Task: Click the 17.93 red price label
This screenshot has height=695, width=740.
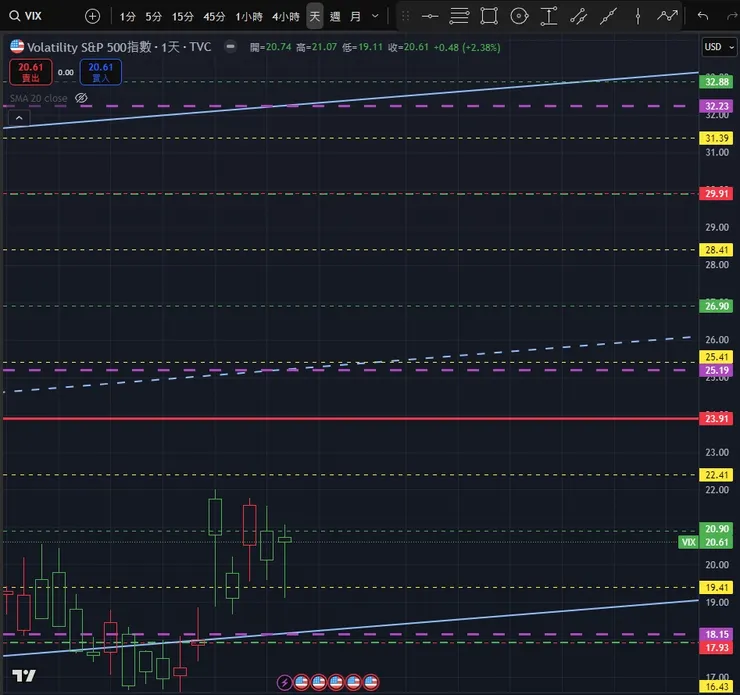Action: pos(716,647)
